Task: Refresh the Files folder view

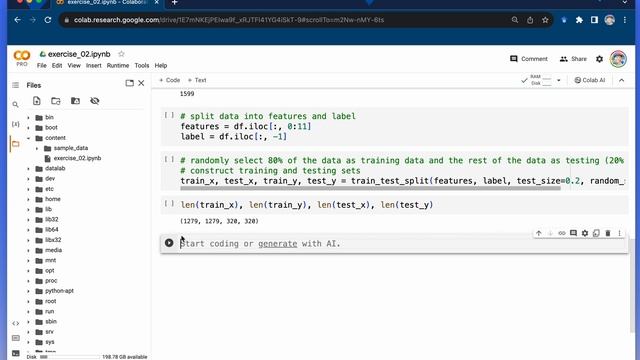Action: 56,101
